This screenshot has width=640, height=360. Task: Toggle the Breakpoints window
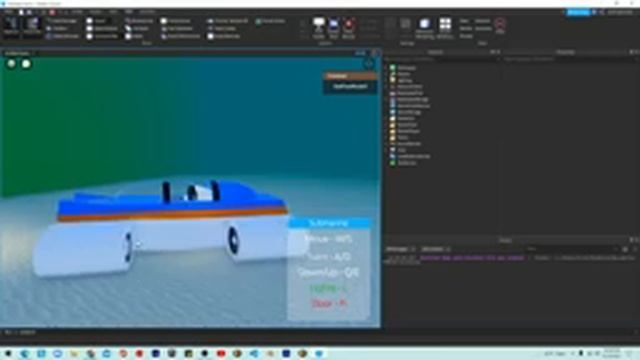139,21
